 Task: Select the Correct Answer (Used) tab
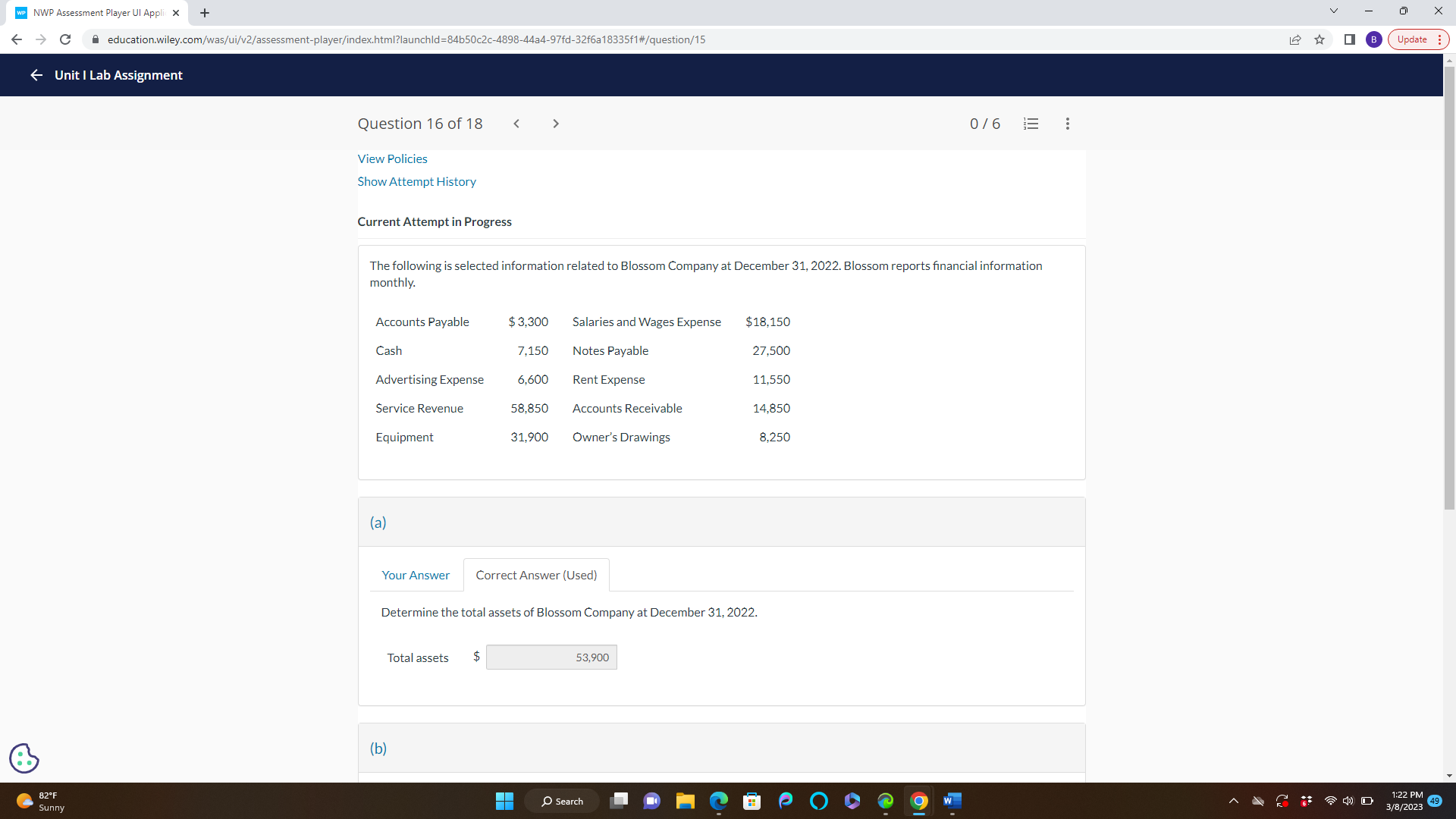[x=535, y=575]
